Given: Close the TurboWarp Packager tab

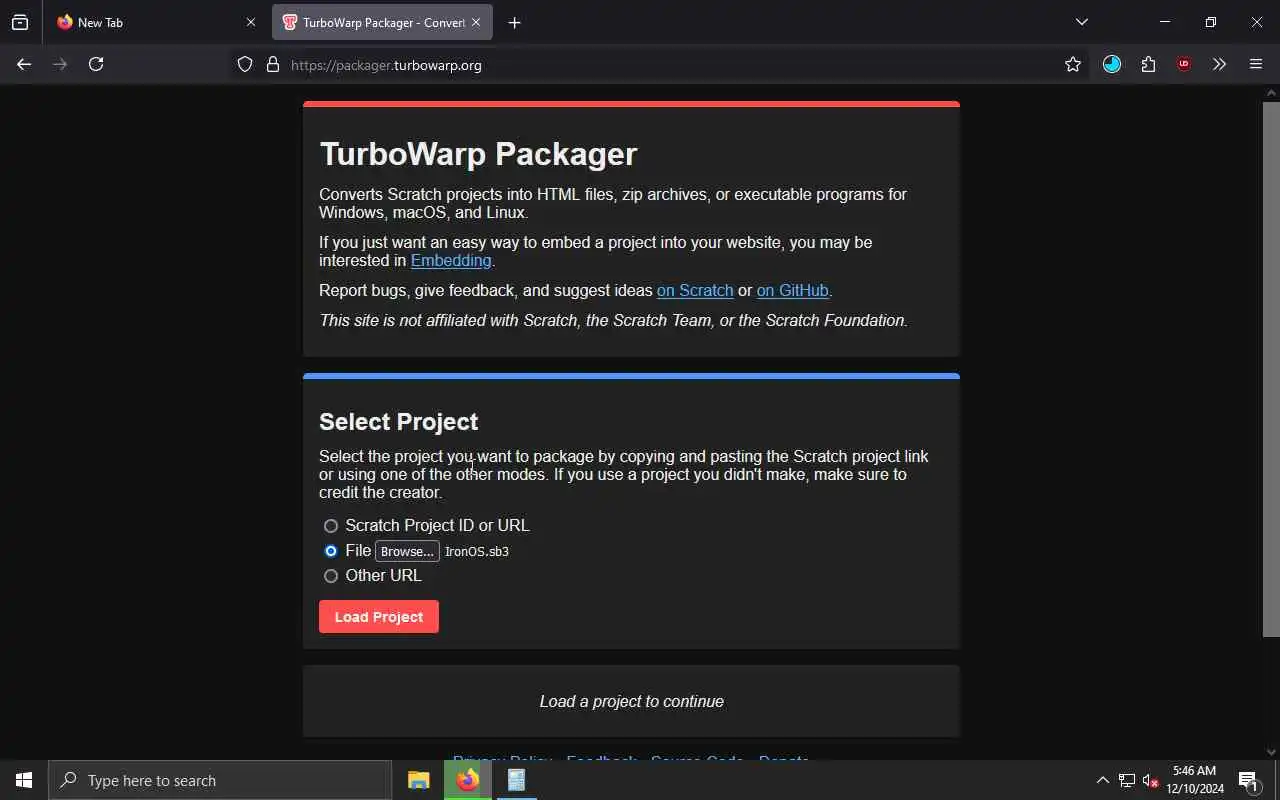Looking at the screenshot, I should point(476,22).
